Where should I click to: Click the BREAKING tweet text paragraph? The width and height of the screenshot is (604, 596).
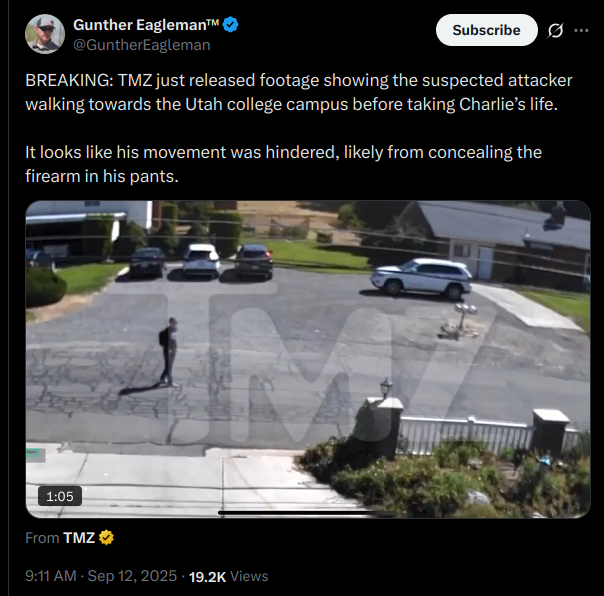pos(299,92)
